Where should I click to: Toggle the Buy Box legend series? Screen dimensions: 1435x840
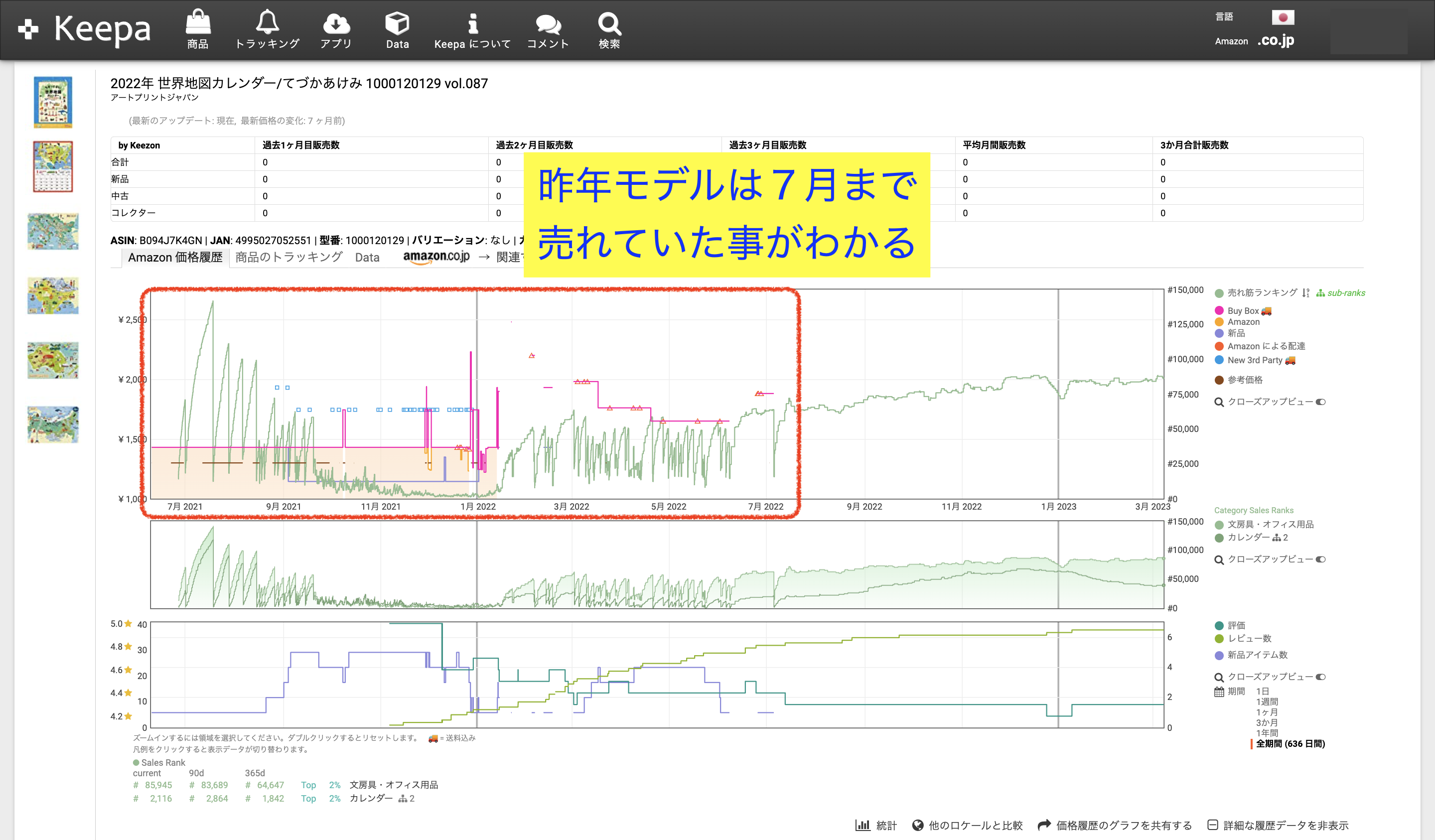(x=1243, y=311)
